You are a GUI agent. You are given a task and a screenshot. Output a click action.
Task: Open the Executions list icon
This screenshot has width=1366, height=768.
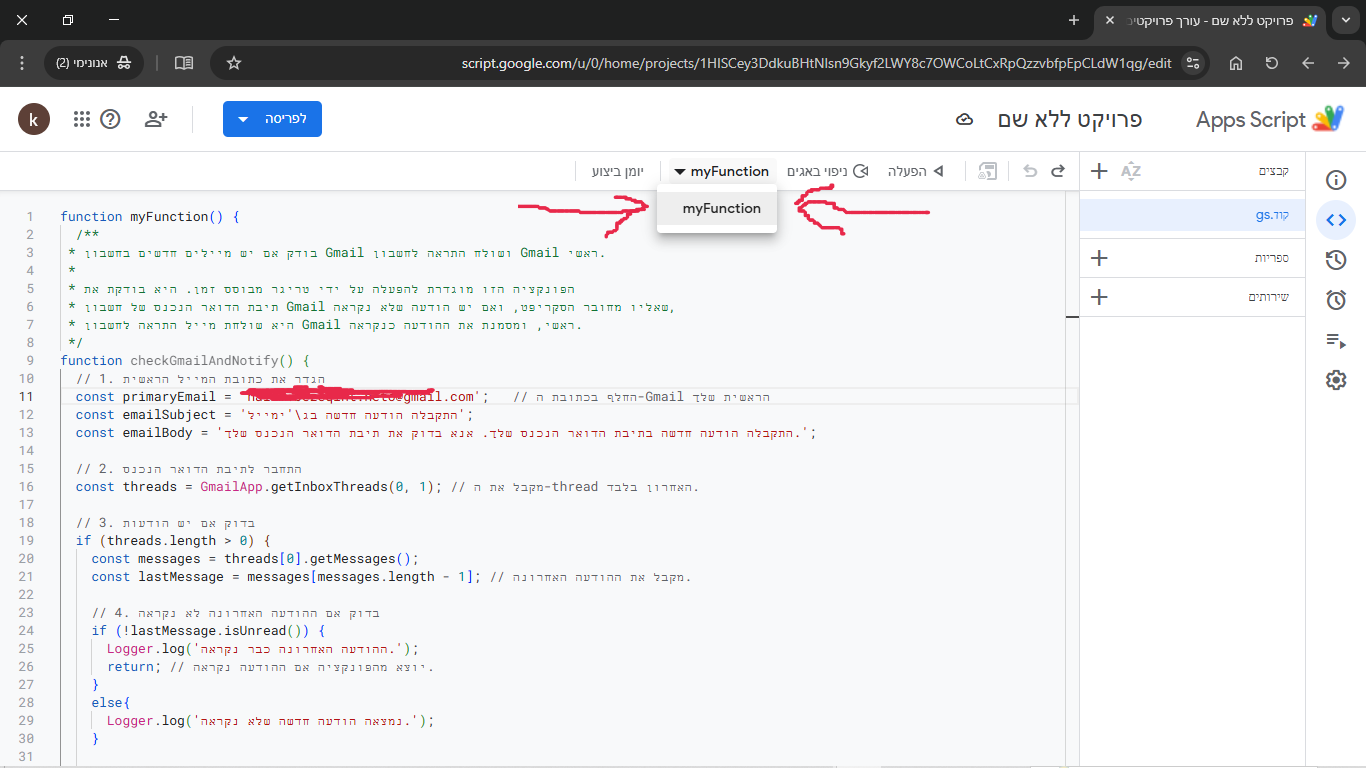point(1336,340)
